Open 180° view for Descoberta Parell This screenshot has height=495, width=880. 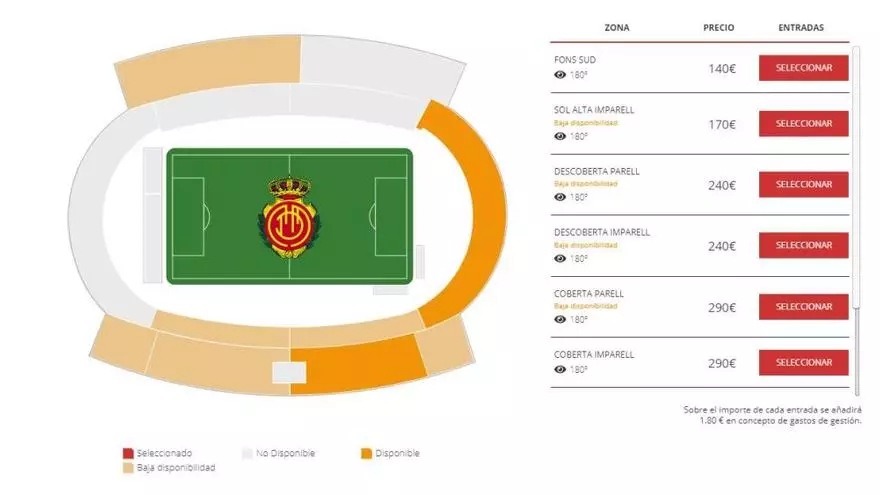[x=560, y=197]
